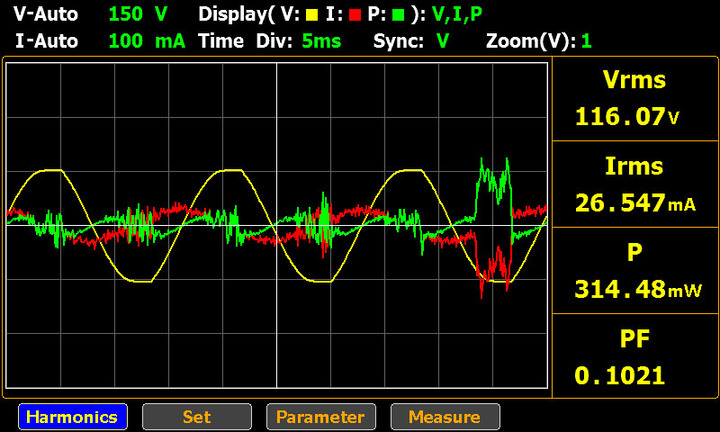The image size is (720, 432).
Task: Select the Measure button
Action: point(445,416)
